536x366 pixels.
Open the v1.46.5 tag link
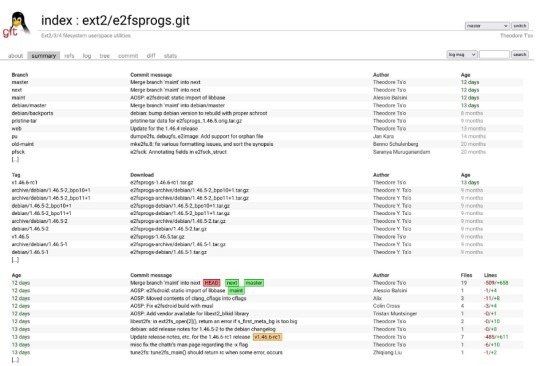[x=20, y=236]
